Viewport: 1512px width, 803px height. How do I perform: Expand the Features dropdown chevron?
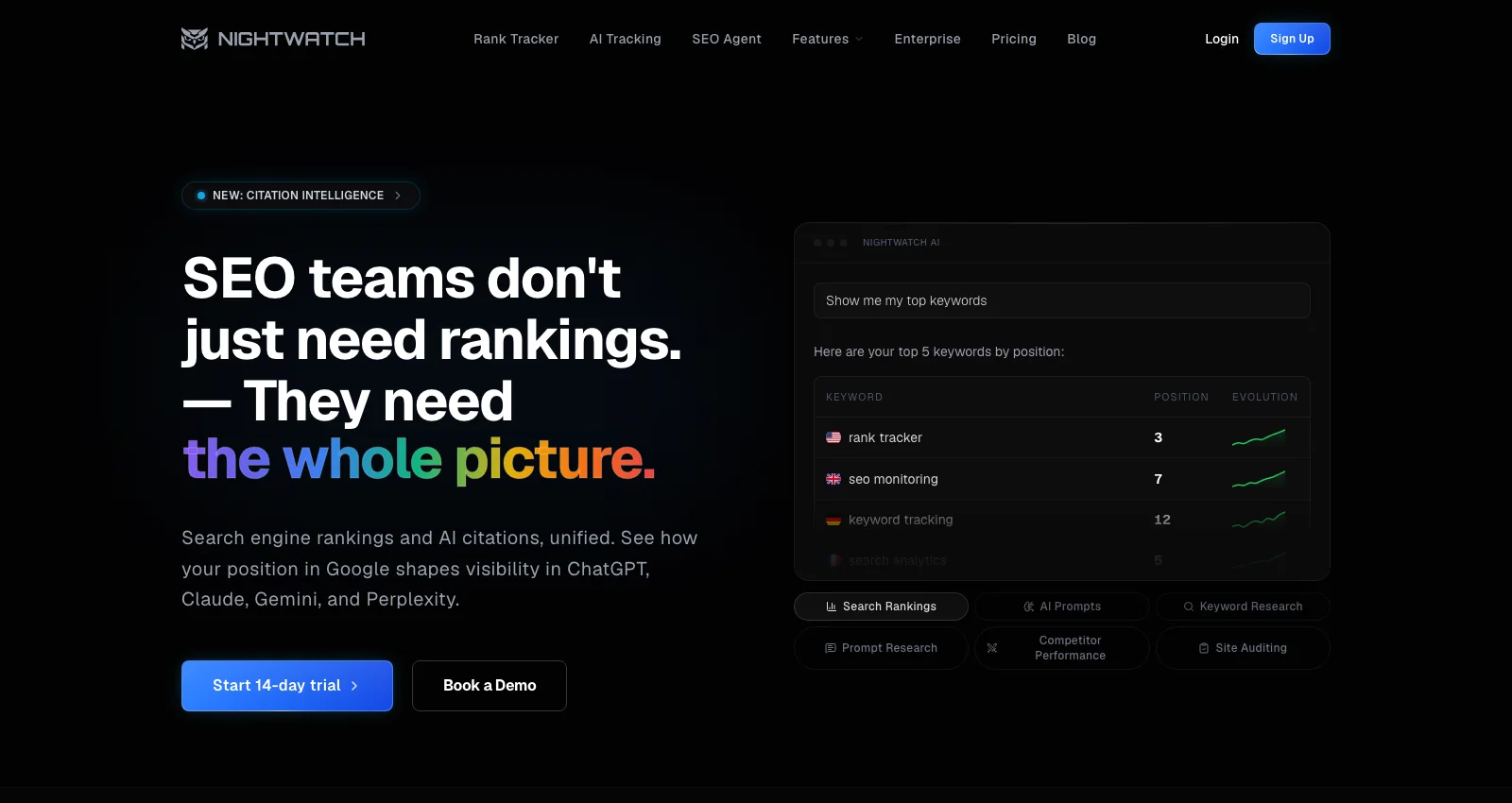tap(859, 39)
